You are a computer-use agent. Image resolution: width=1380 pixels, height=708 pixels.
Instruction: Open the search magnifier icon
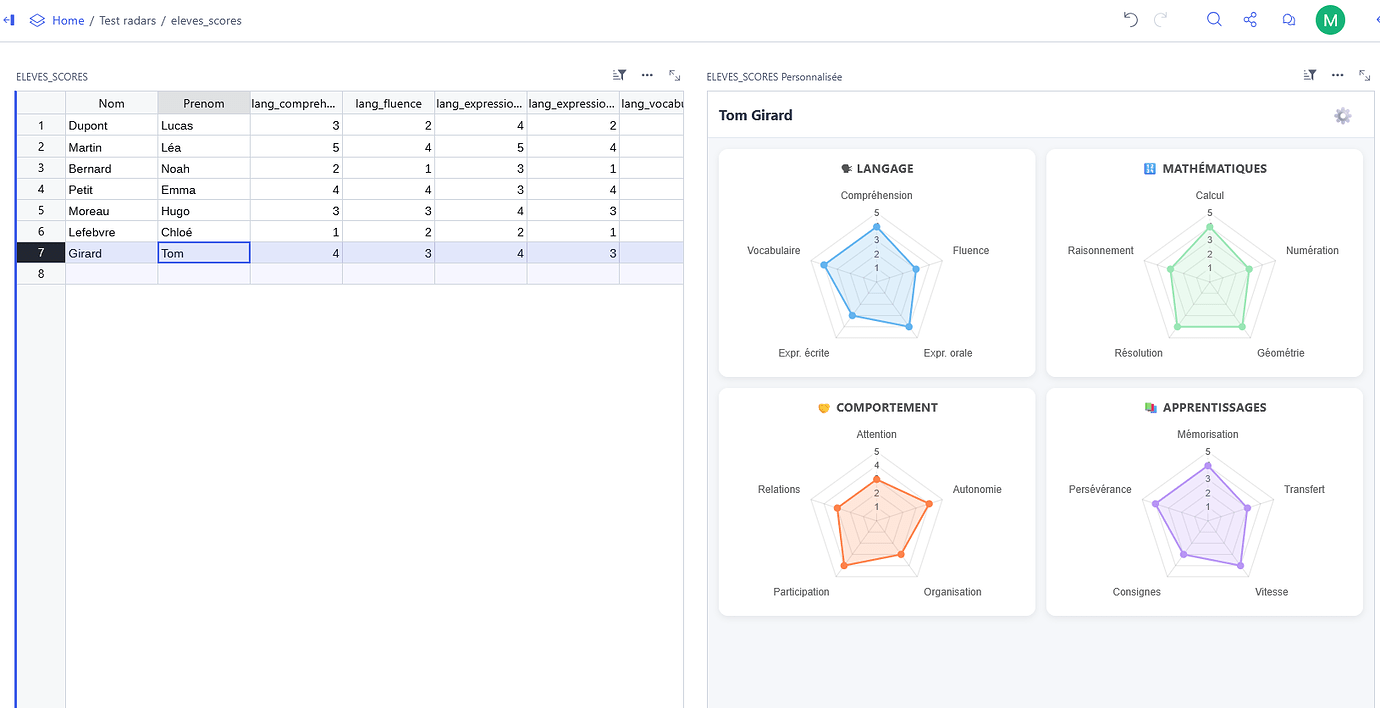click(1214, 19)
